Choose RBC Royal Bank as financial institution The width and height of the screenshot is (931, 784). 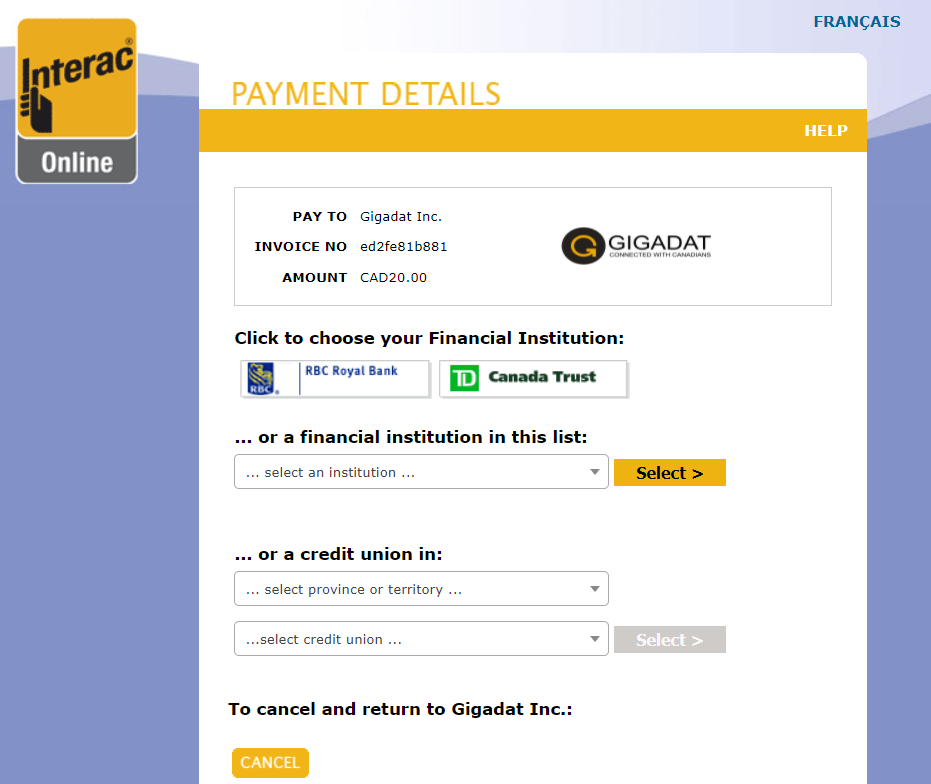[x=335, y=378]
